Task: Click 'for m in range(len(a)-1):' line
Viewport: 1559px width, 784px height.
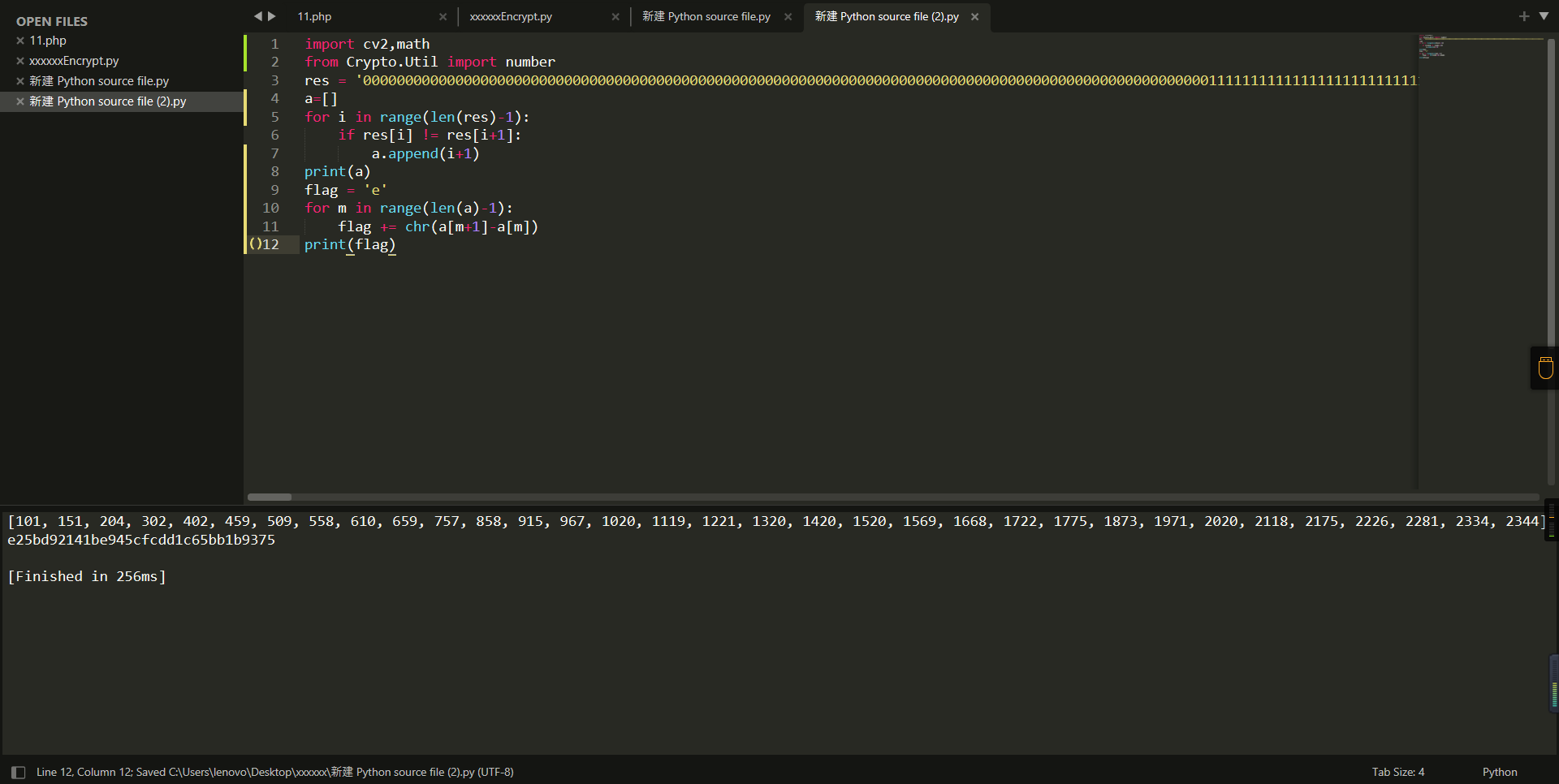Action: tap(408, 208)
